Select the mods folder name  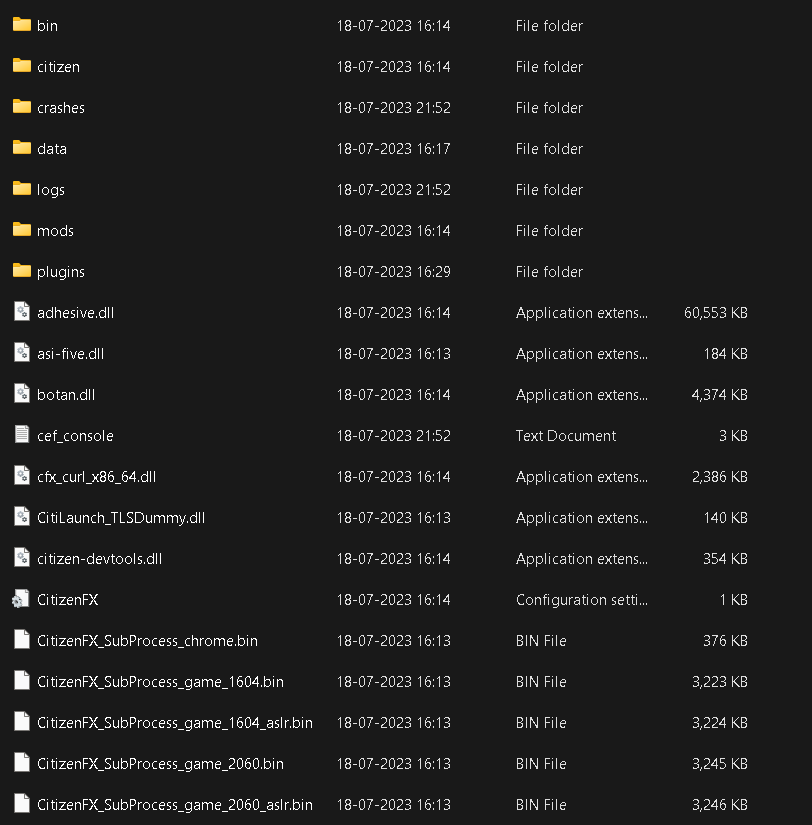tap(55, 231)
